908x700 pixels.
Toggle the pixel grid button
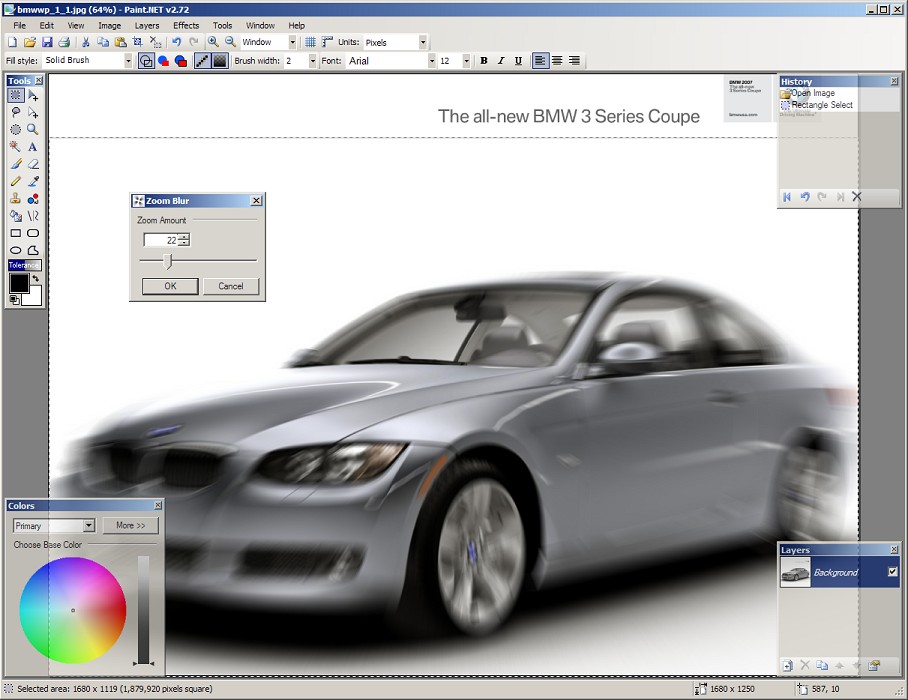[x=310, y=42]
